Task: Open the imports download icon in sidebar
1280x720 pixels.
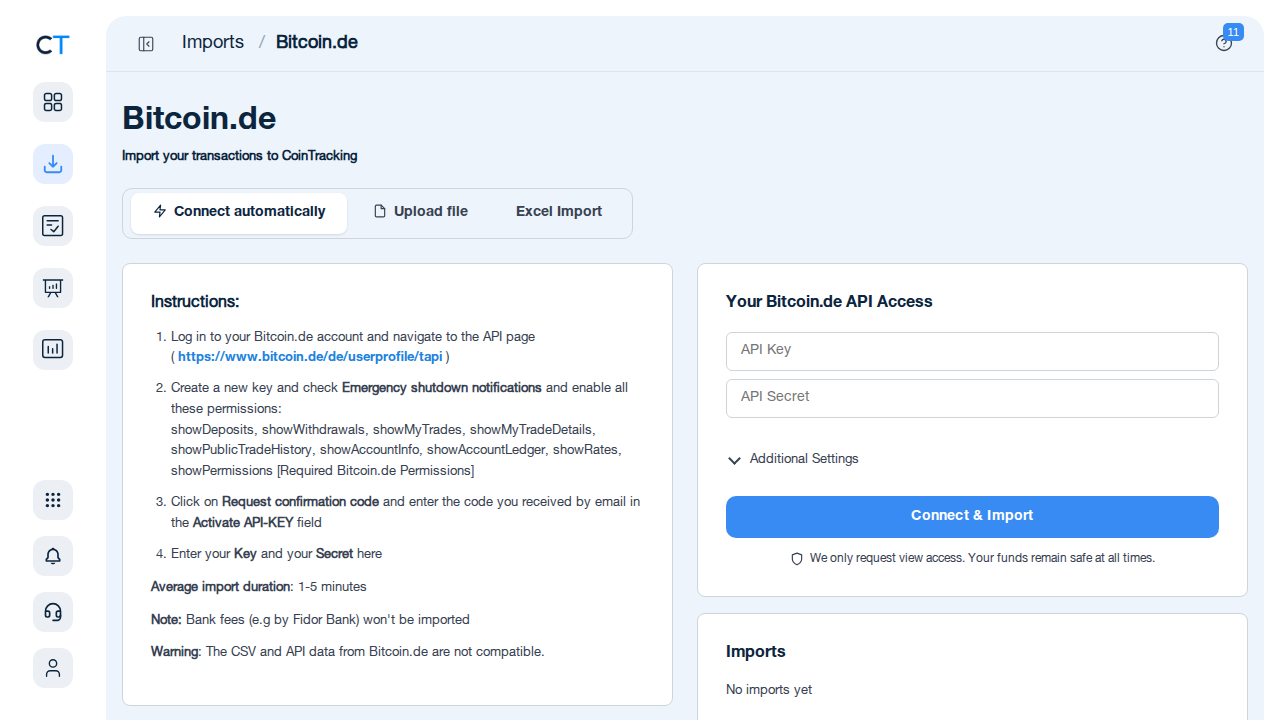Action: pos(53,164)
